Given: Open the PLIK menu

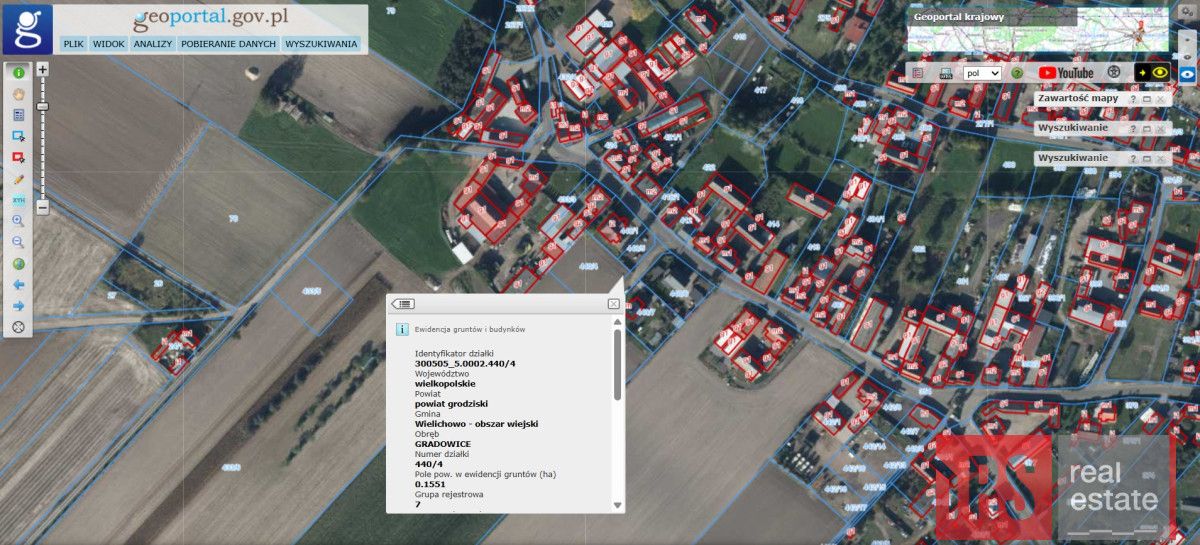Looking at the screenshot, I should 73,44.
